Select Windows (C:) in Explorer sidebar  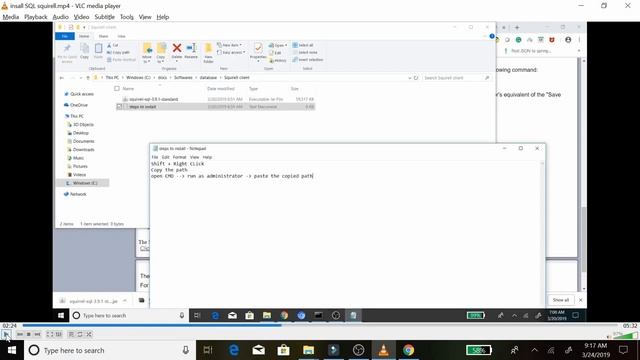(84, 183)
